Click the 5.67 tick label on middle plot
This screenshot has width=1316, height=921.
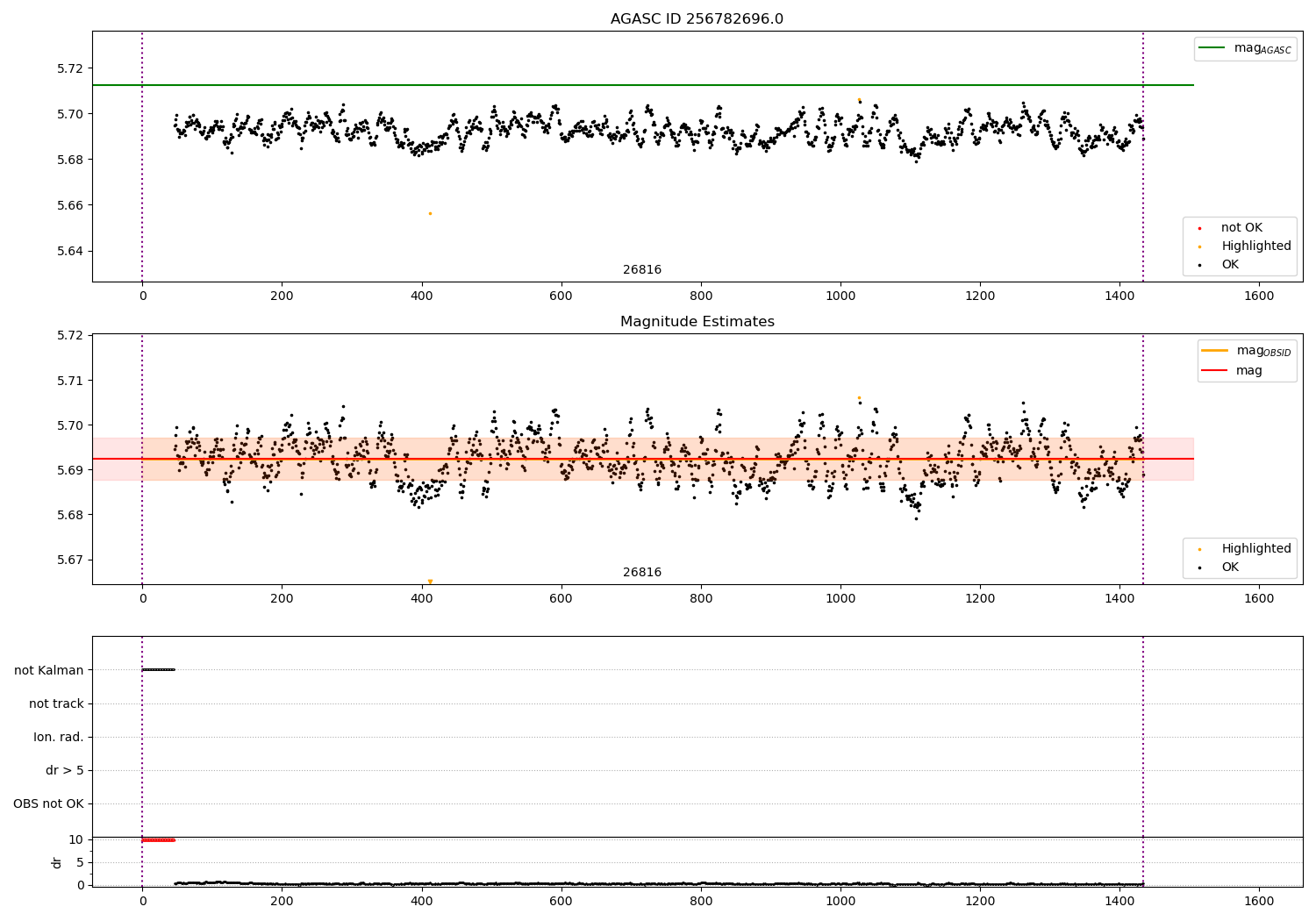[69, 560]
